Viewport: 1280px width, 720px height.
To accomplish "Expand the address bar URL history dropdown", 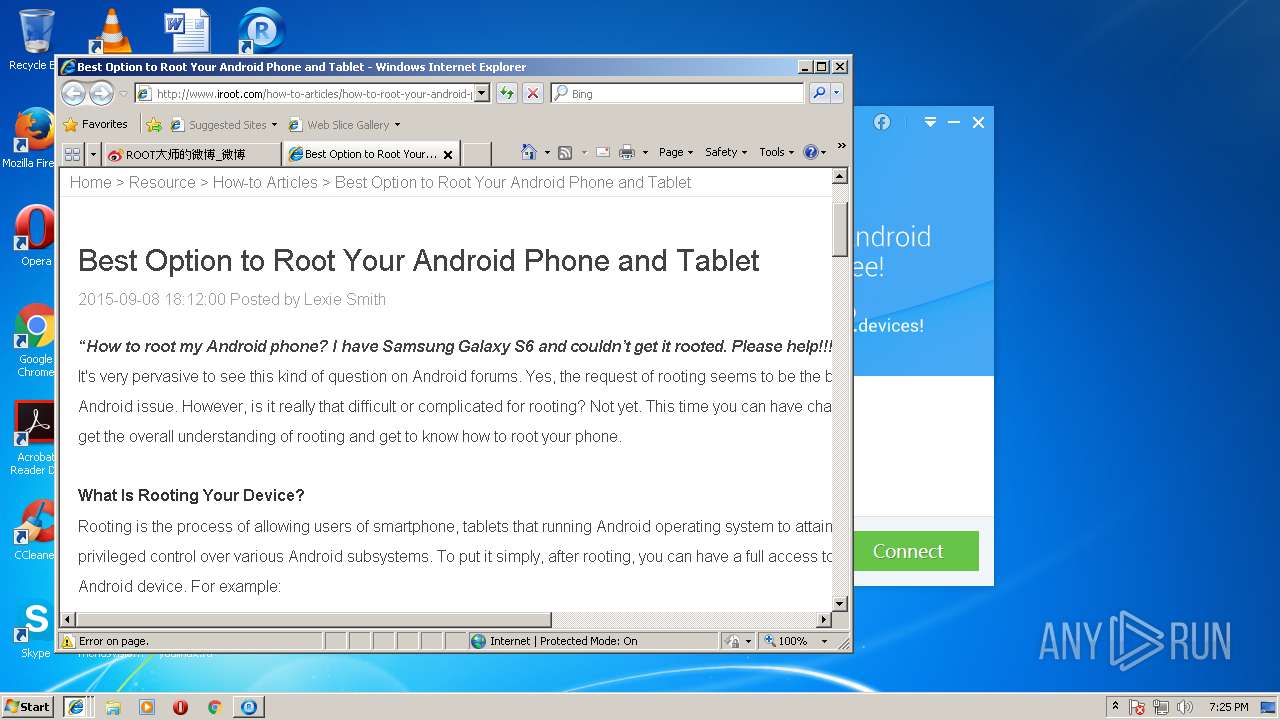I will 481,93.
